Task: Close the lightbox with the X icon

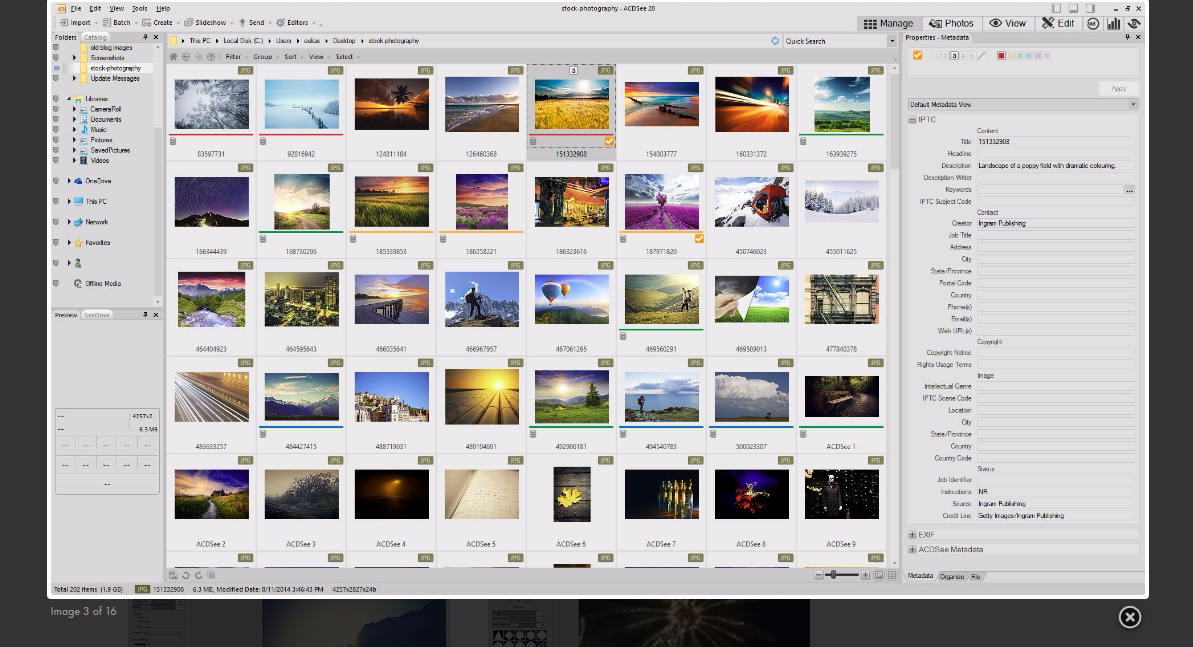Action: (x=1129, y=617)
